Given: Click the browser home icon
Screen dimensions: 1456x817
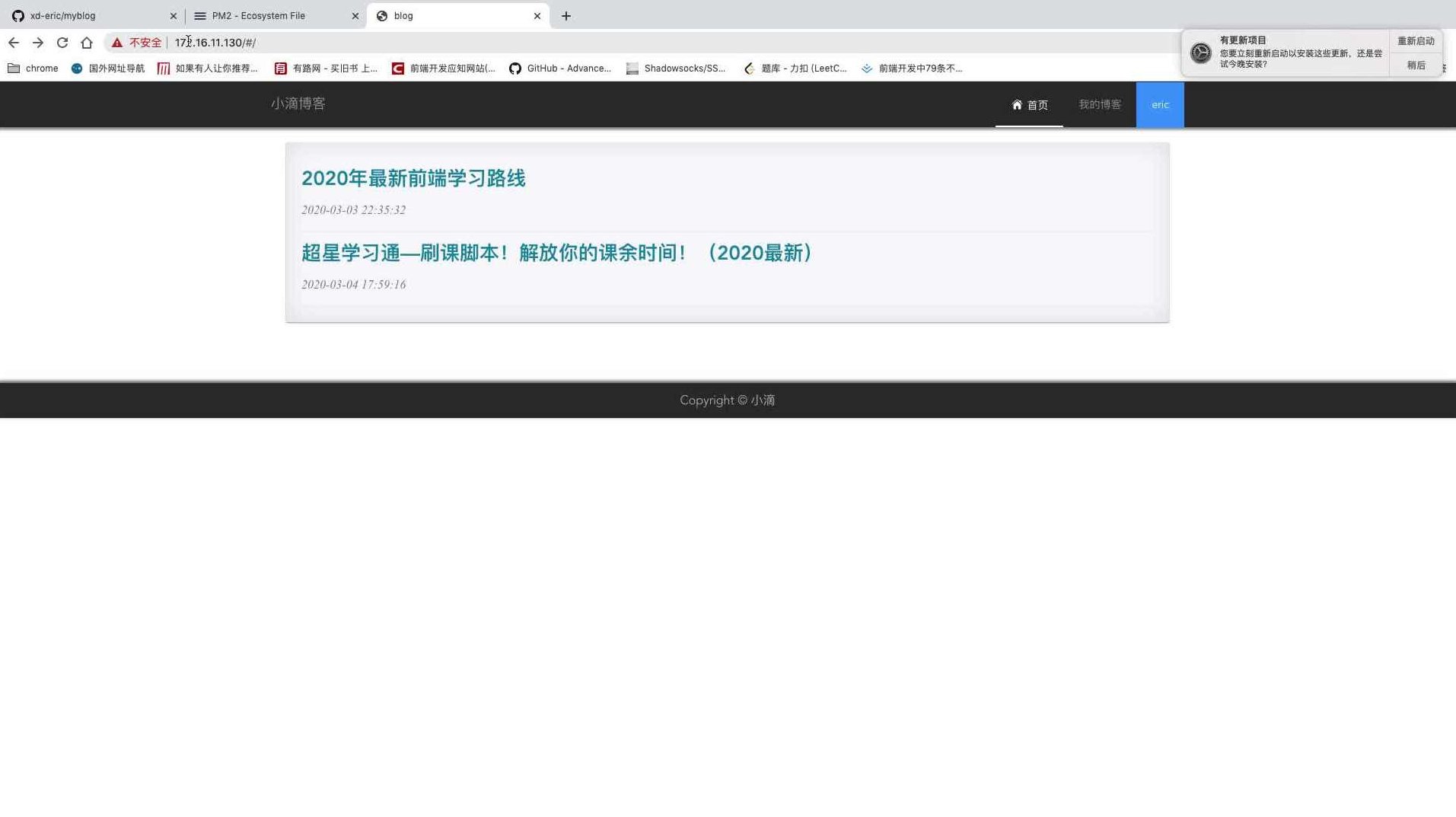Looking at the screenshot, I should (x=87, y=43).
